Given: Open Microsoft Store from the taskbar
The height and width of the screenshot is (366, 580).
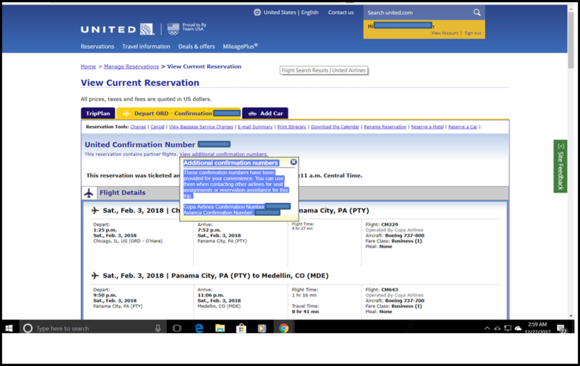Looking at the screenshot, I should coord(241,328).
